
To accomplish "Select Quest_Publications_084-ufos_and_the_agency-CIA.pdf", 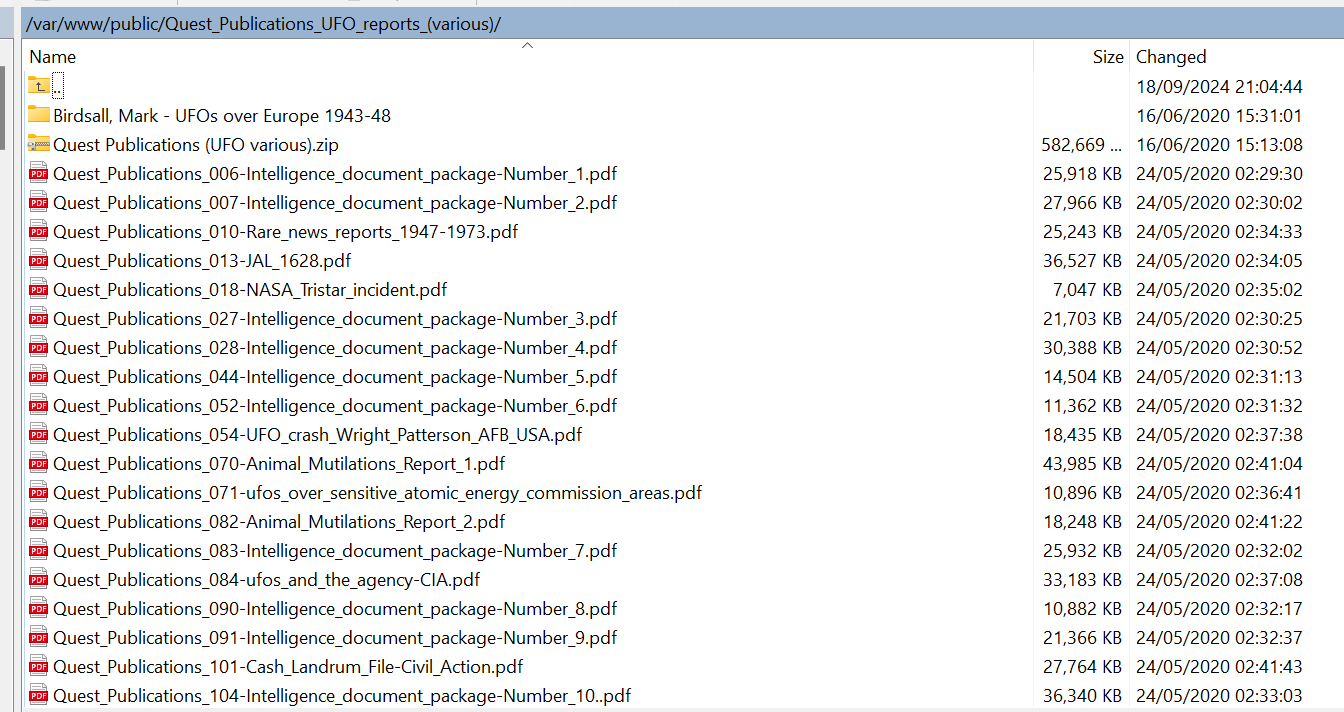I will 267,580.
